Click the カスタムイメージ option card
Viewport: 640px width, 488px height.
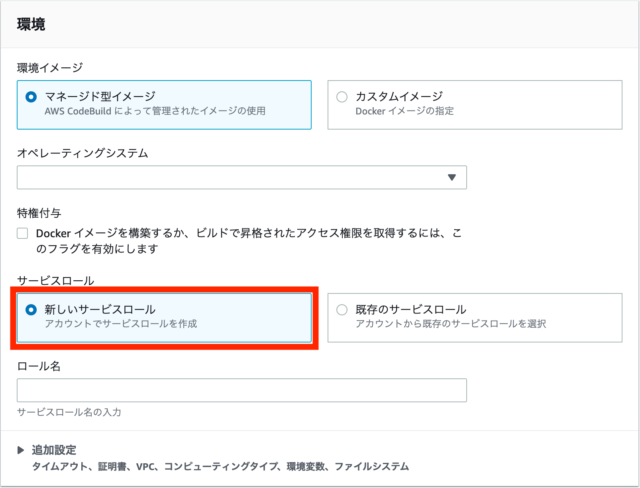tap(475, 105)
